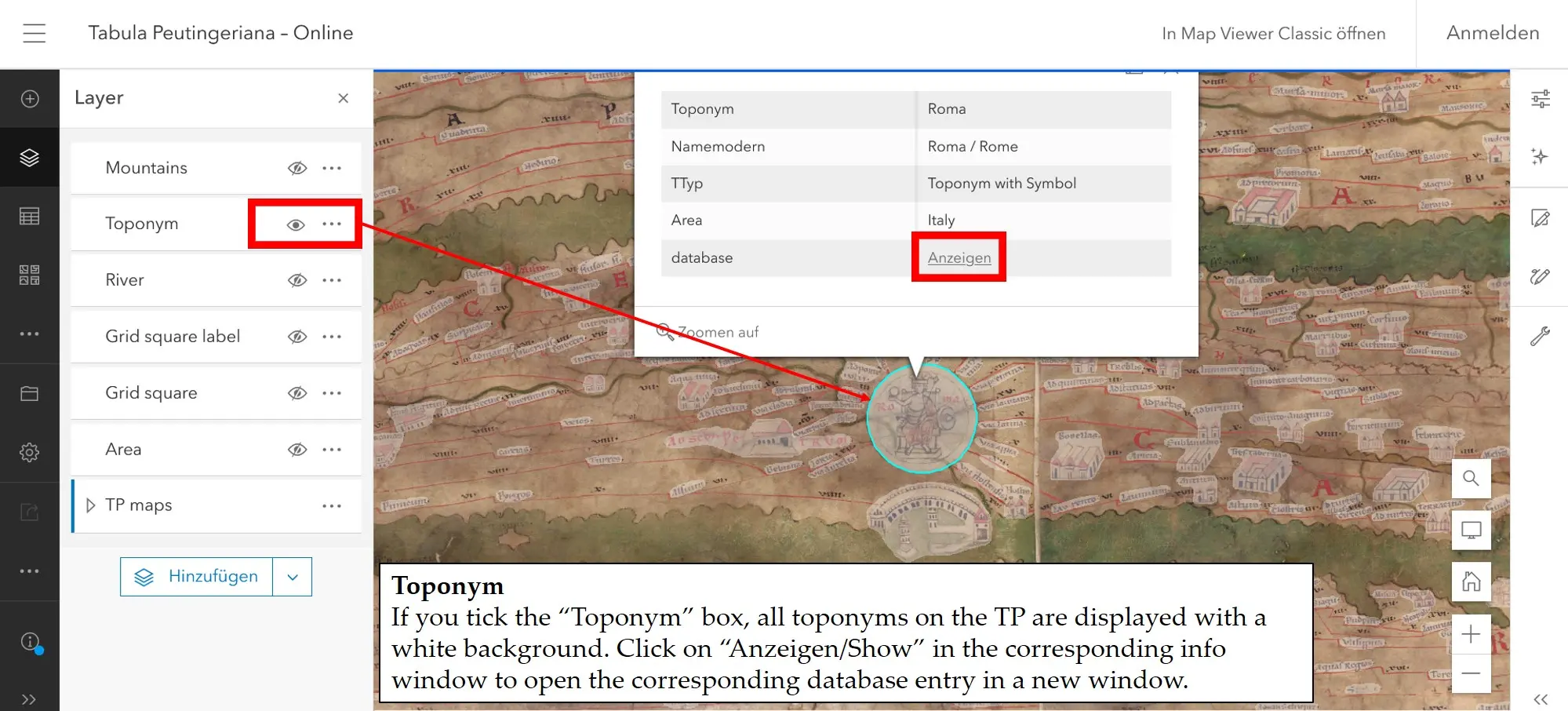The image size is (1568, 711).
Task: Click the Hinzufügen add layer button
Action: [196, 577]
